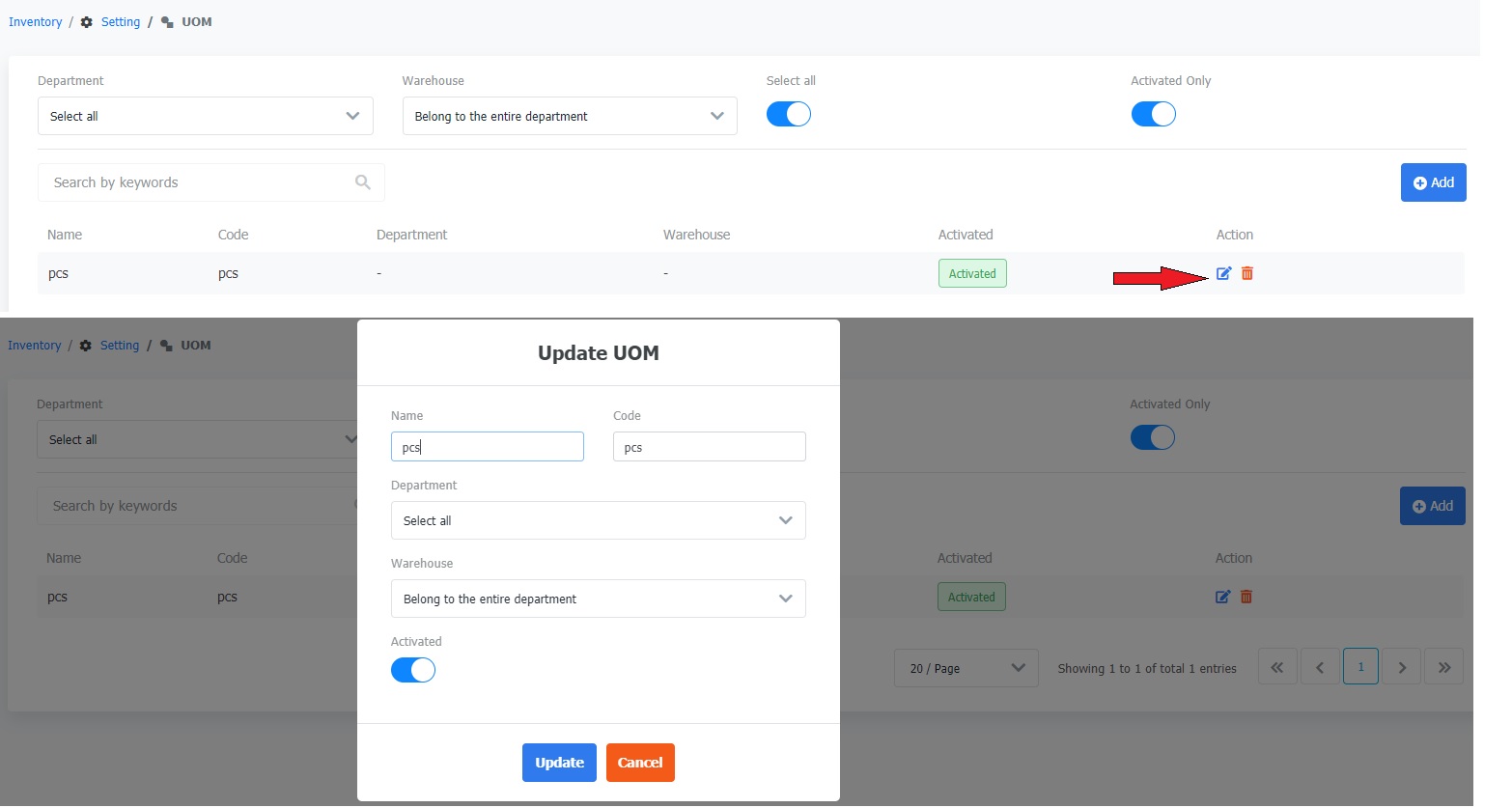Viewport: 1512px width, 808px height.
Task: Toggle the Select all switch in the top screenshot
Action: (789, 114)
